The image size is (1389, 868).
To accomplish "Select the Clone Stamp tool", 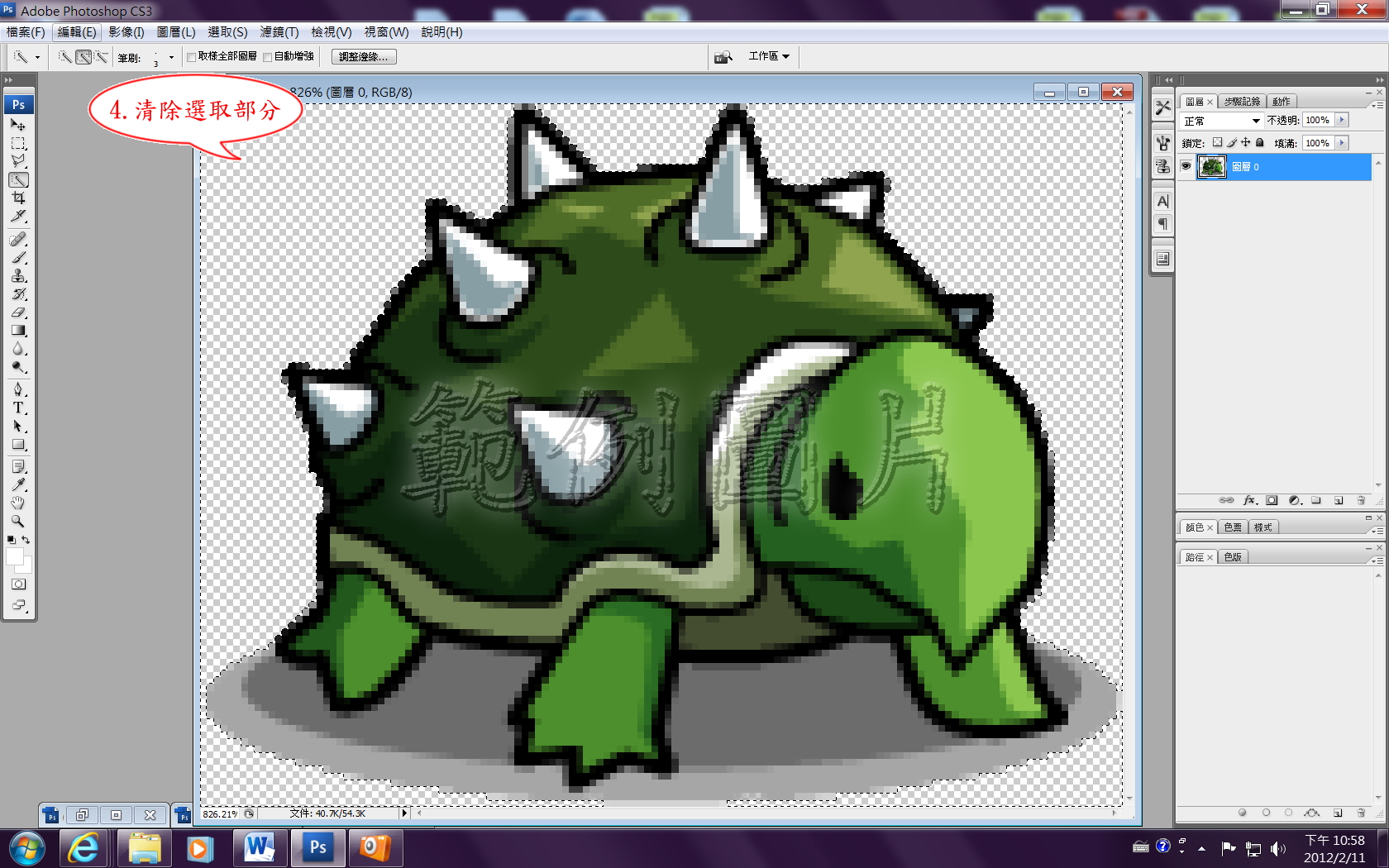I will 18,276.
